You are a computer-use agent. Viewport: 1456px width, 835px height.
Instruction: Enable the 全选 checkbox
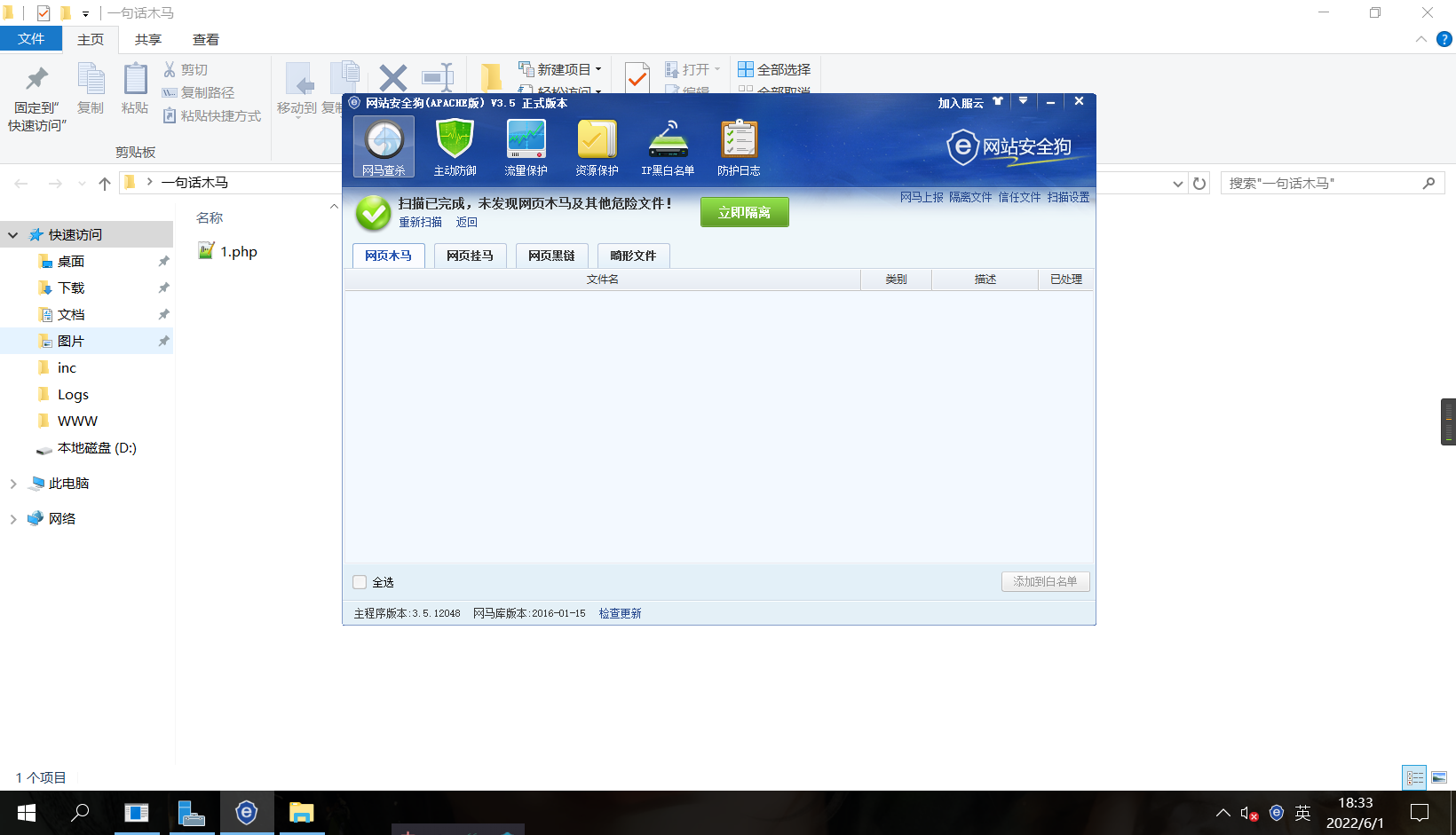(360, 581)
